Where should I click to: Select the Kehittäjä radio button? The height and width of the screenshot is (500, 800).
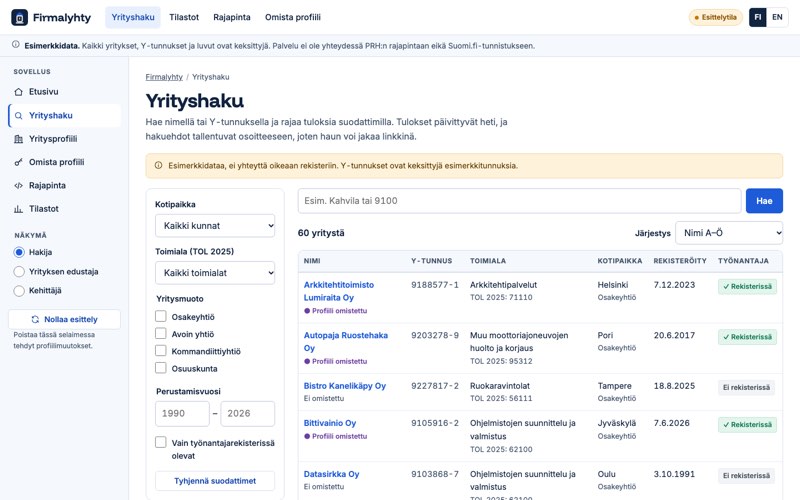19,291
